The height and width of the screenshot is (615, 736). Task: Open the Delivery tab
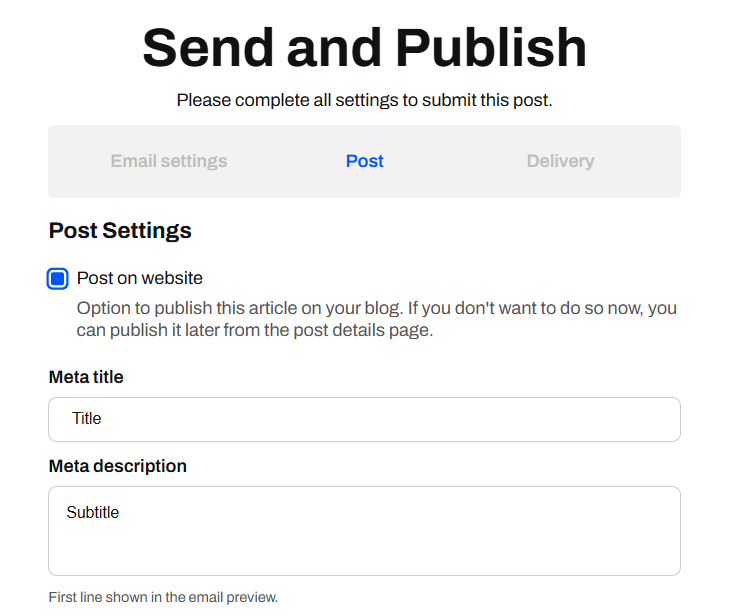pos(560,161)
